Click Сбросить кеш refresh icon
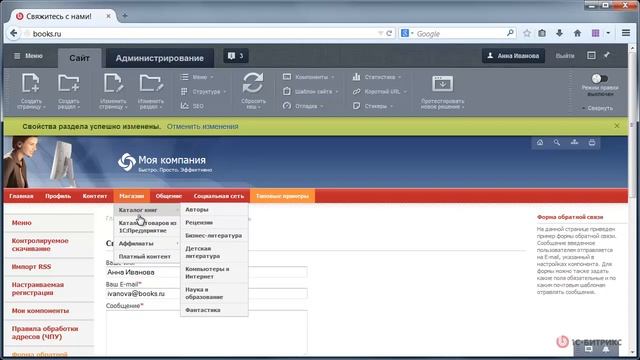The width and height of the screenshot is (640, 360). (253, 83)
